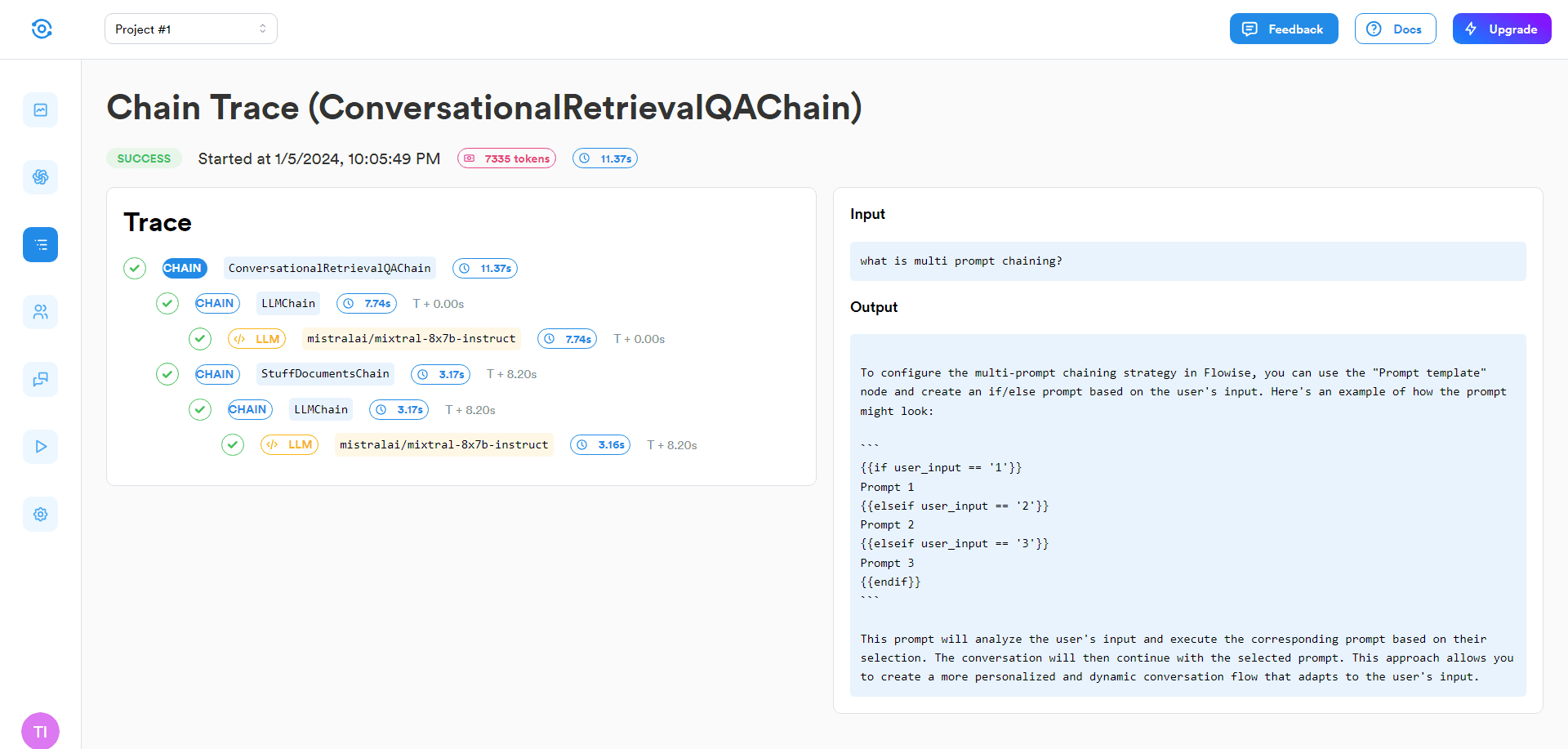Select the CHAIN tag on ConversationalRetrievalQAChain
Screen dimensions: 1568x749
(x=184, y=268)
